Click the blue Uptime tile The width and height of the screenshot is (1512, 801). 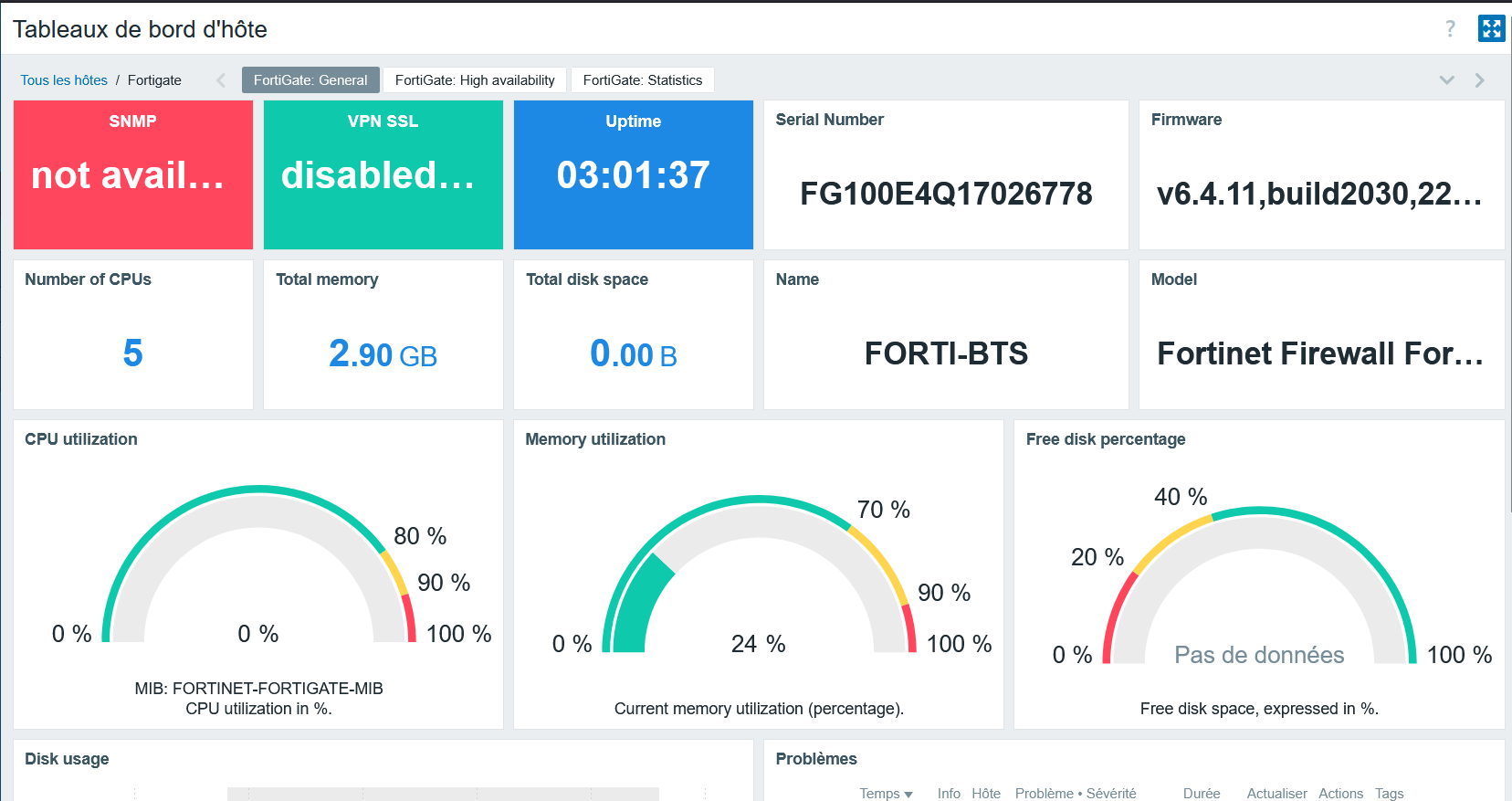tap(633, 174)
